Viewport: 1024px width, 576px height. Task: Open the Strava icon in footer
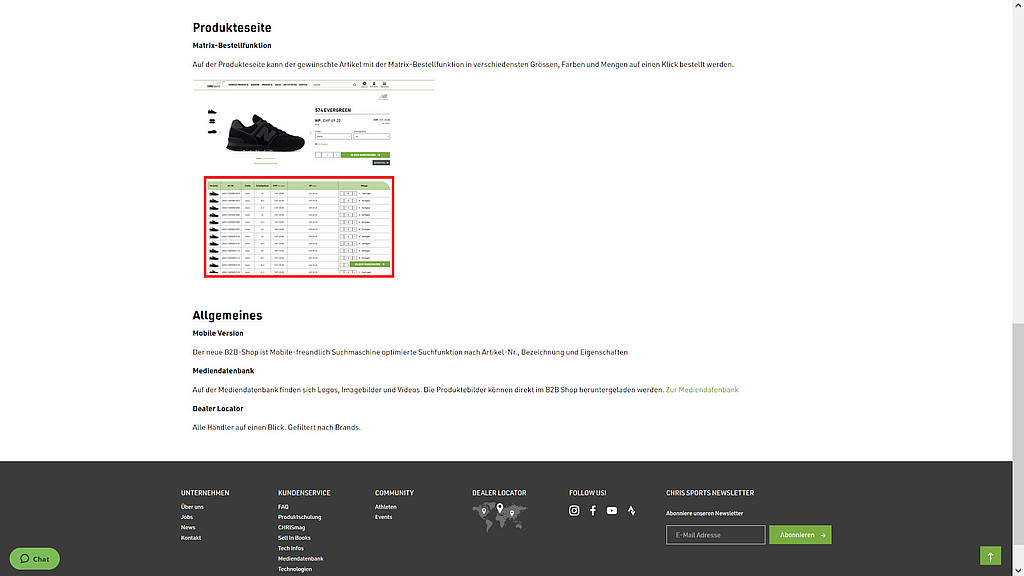click(x=631, y=511)
